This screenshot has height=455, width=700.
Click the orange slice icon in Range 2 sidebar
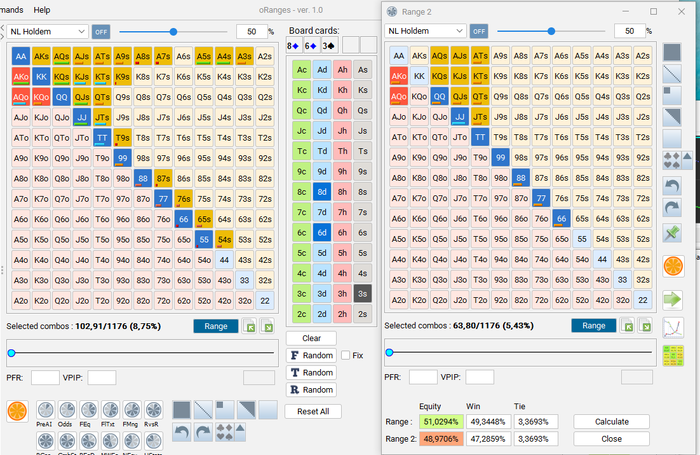pos(673,267)
